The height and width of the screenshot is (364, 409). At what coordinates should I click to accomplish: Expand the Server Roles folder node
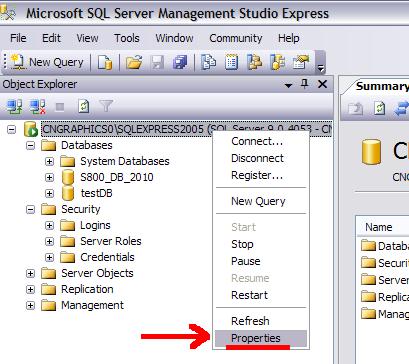(49, 241)
